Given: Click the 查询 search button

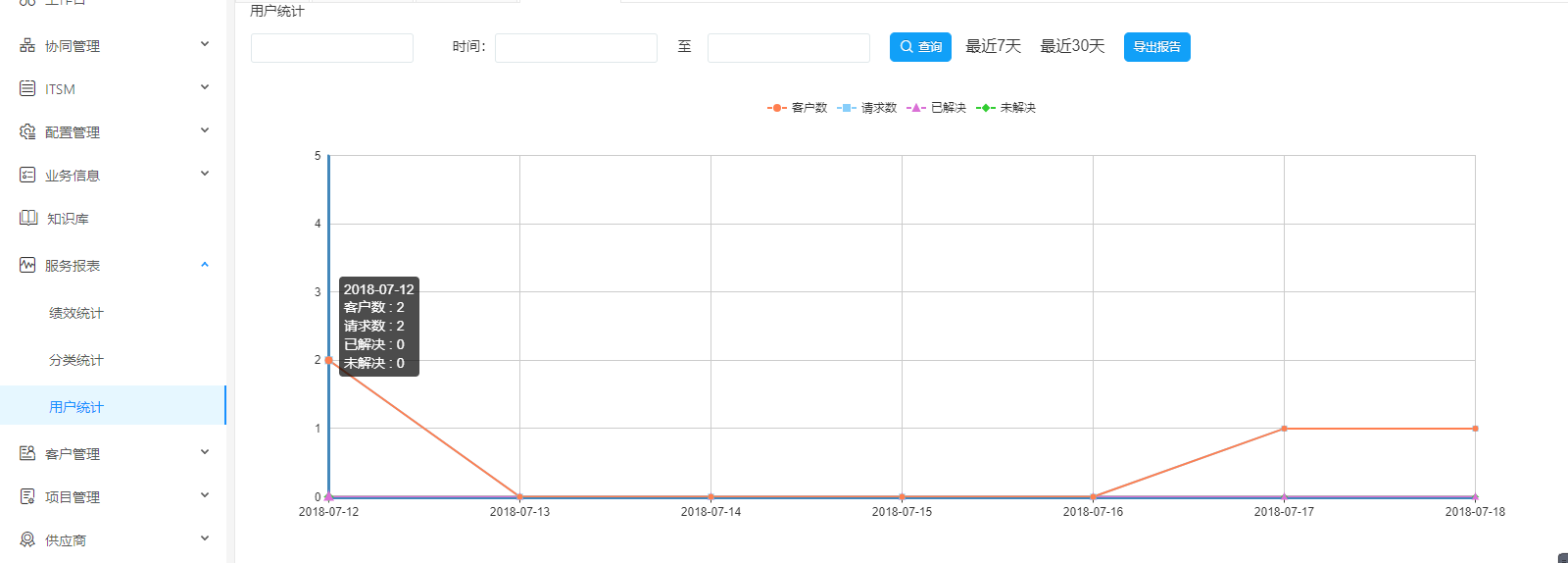Looking at the screenshot, I should [x=920, y=47].
